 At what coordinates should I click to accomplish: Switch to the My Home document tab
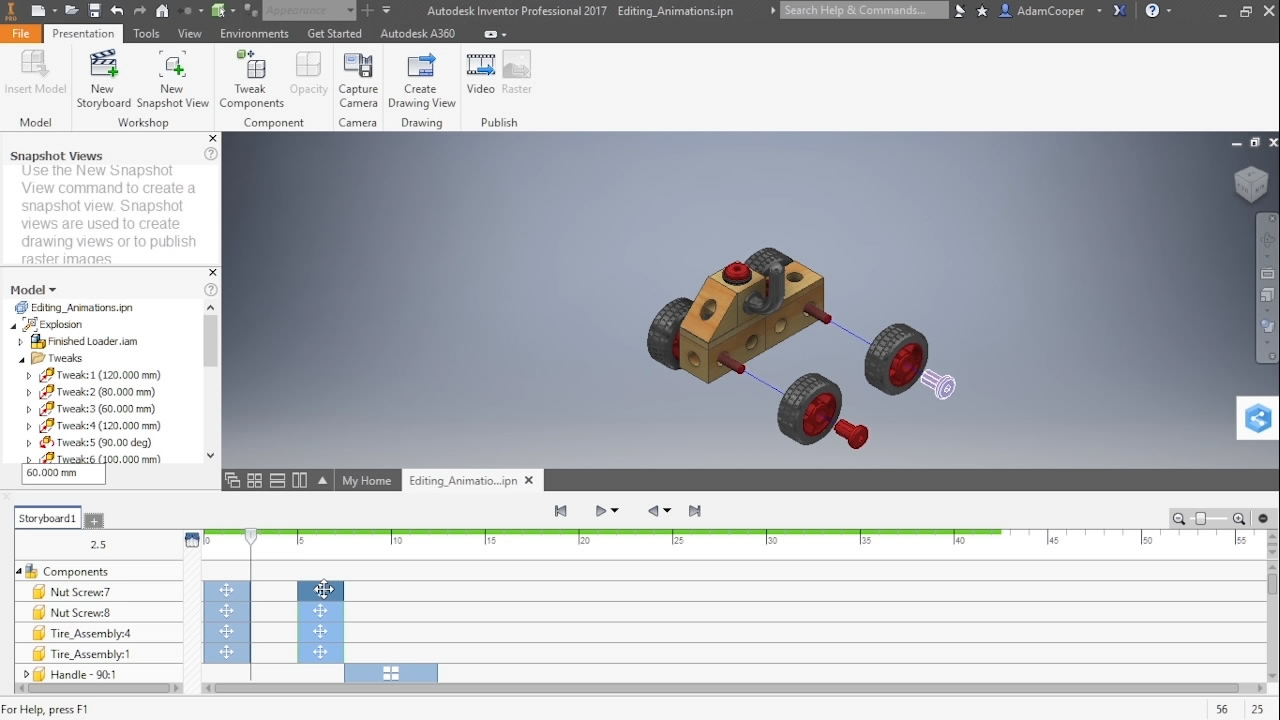pos(366,481)
